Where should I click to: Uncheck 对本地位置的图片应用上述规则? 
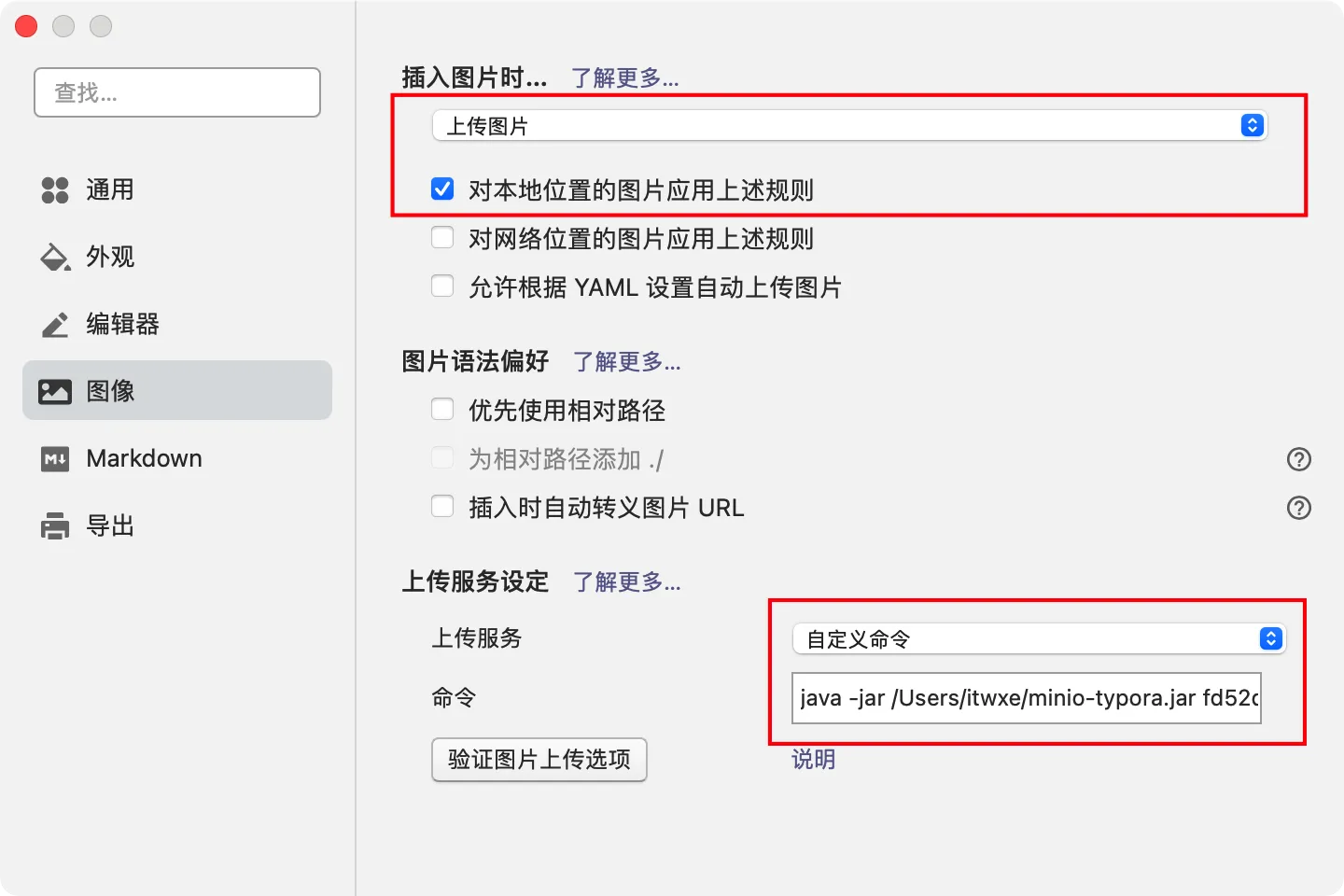[442, 189]
